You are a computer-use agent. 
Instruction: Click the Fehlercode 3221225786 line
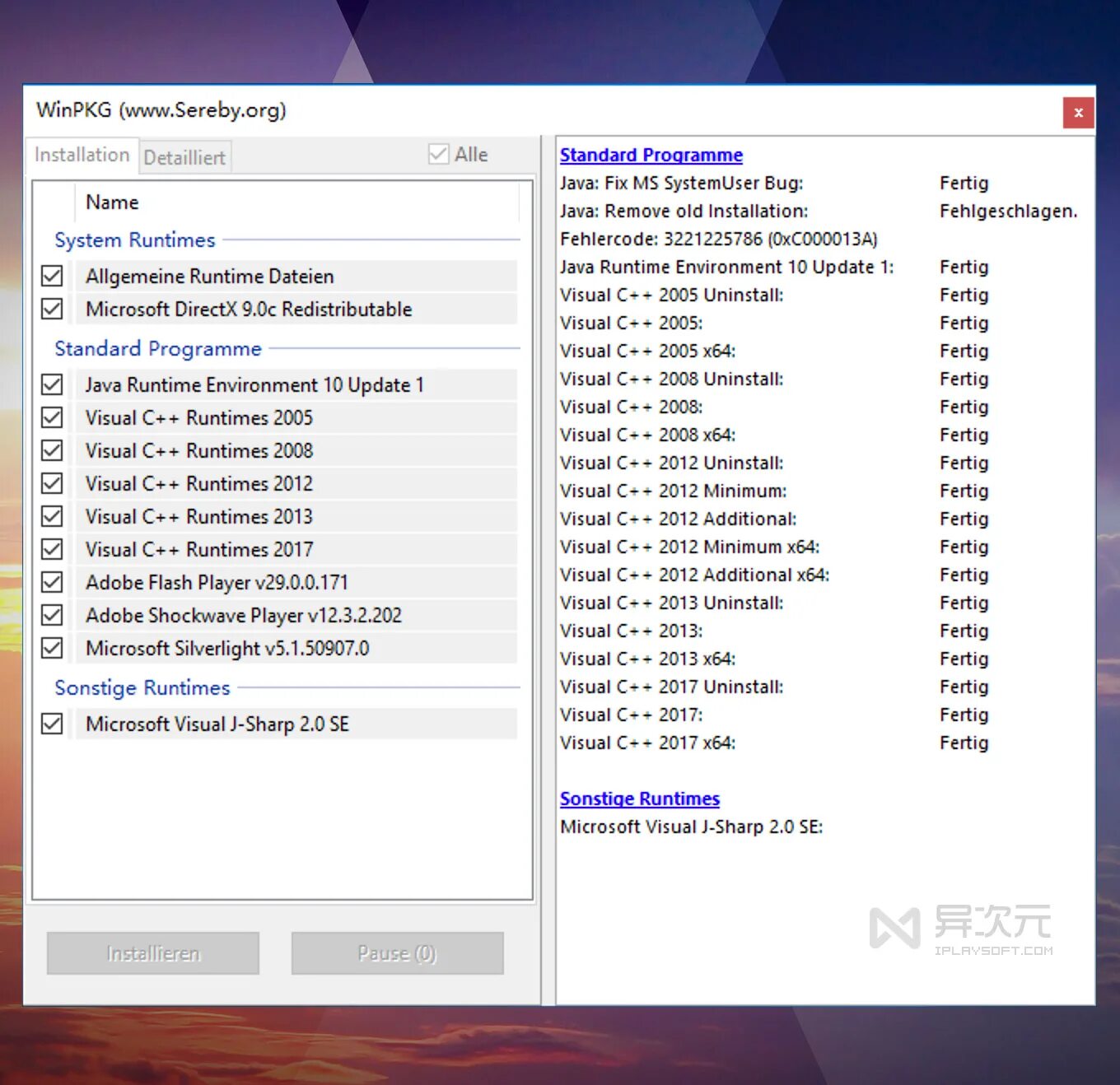click(x=719, y=239)
